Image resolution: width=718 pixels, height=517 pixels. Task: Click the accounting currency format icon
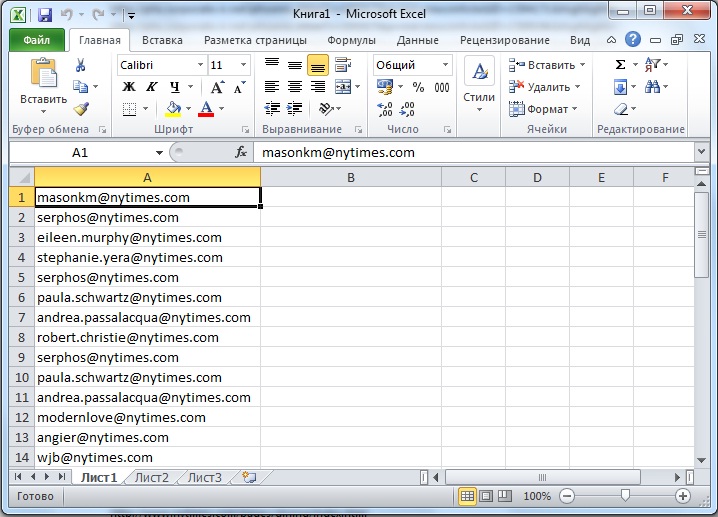[385, 87]
